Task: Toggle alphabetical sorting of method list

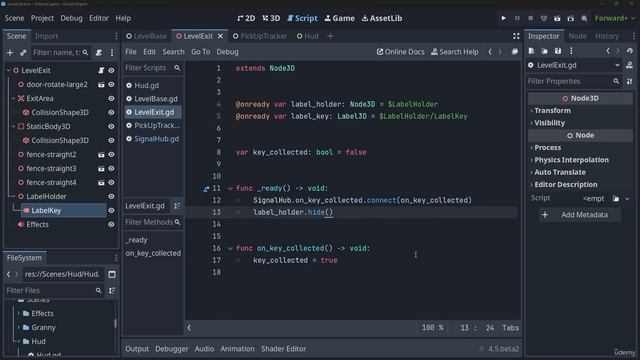Action: (x=177, y=206)
